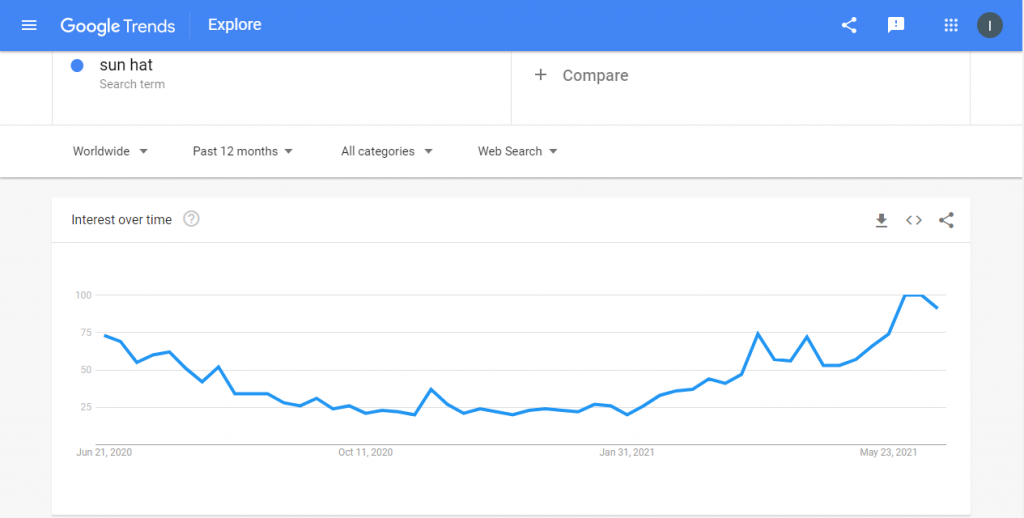Click the plus icon beside Compare

point(540,75)
